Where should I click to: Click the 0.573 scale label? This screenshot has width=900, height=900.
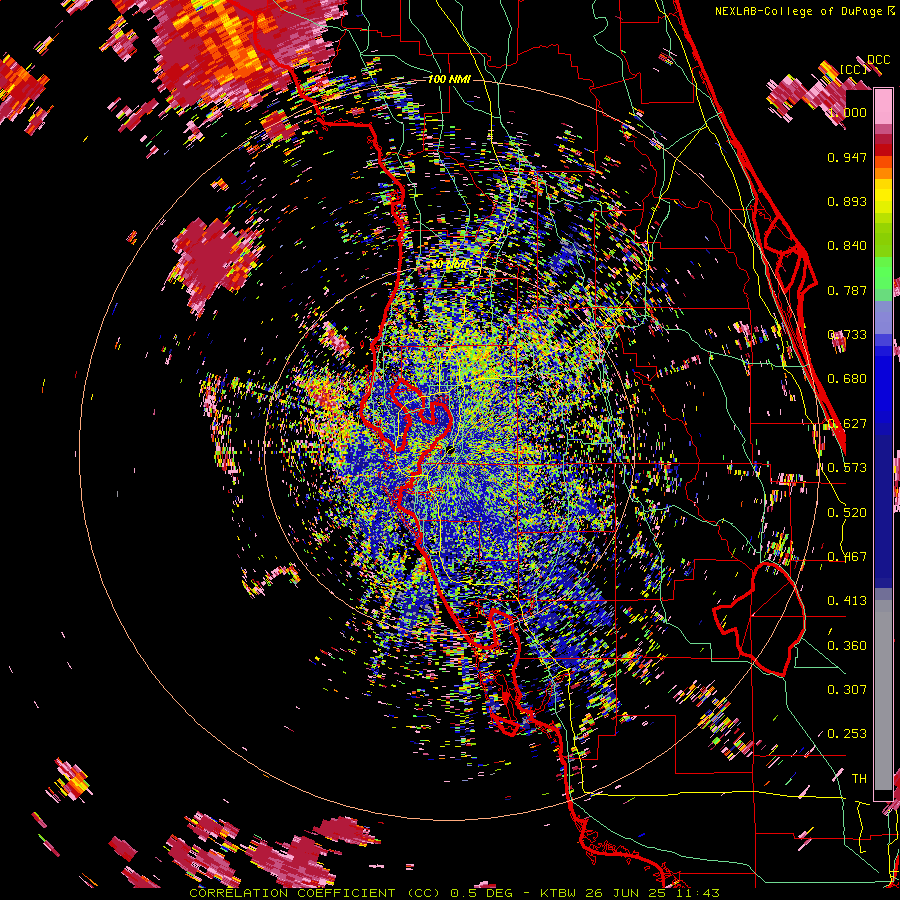[847, 468]
